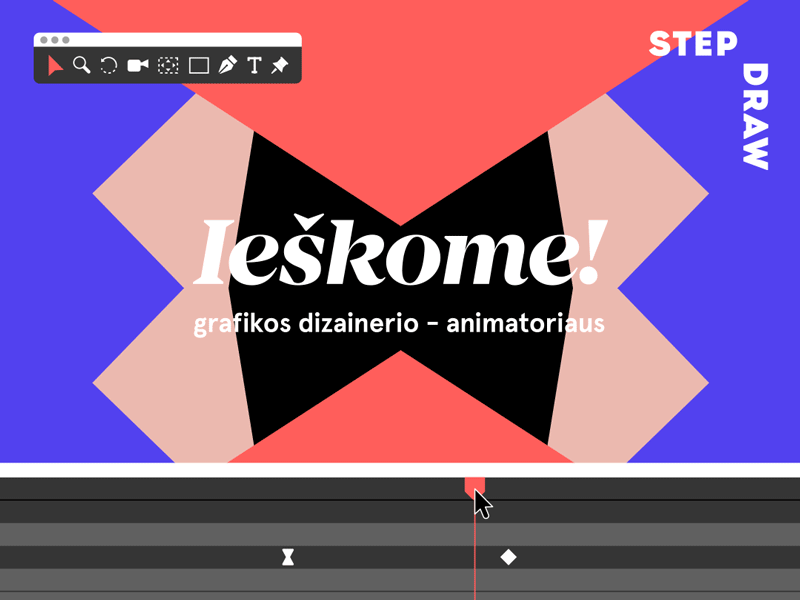
Task: Click the first window dot on the toolbar
Action: (x=45, y=40)
